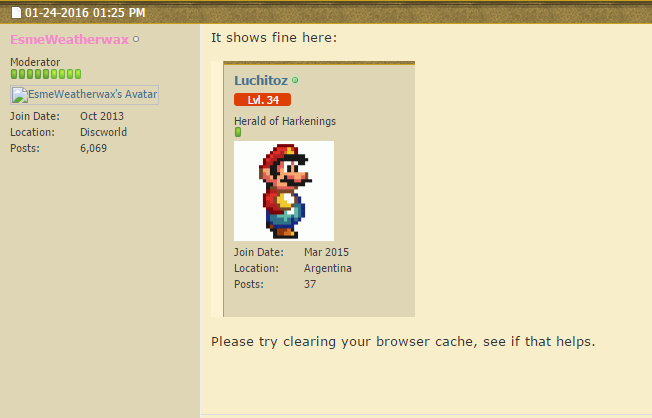652x418 pixels.
Task: Click the green online status icon beside Luchitoz
Action: click(295, 80)
